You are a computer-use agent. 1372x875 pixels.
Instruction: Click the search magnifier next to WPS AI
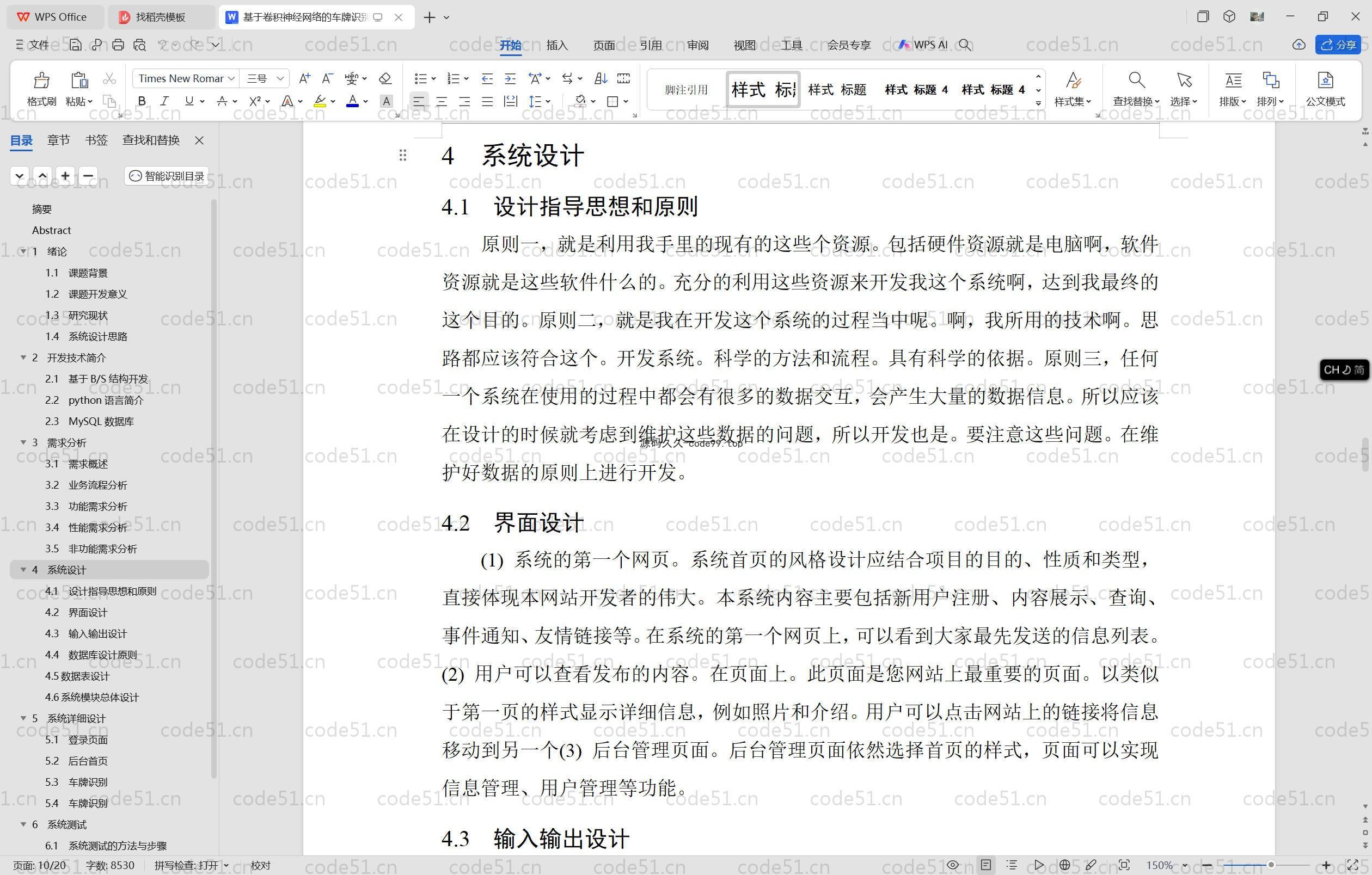click(965, 45)
